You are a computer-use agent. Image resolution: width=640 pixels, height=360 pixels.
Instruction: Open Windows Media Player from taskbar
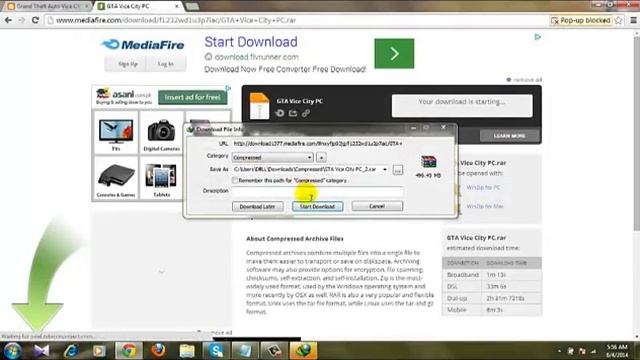click(99, 351)
